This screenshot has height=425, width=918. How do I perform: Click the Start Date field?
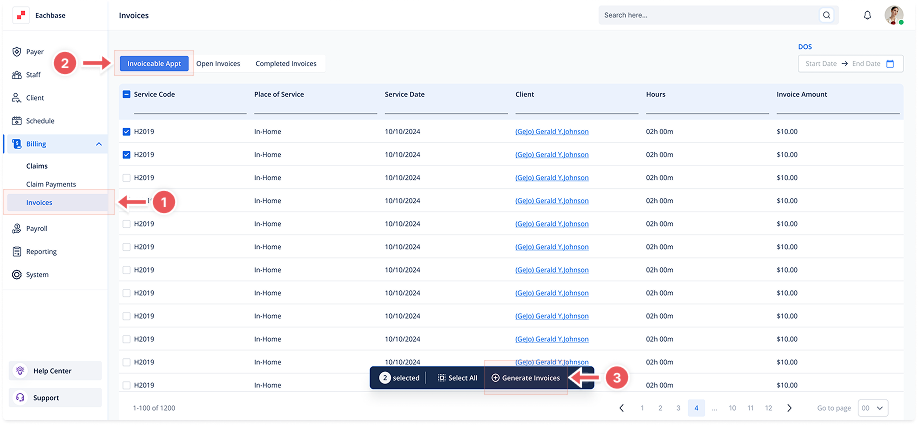click(821, 64)
